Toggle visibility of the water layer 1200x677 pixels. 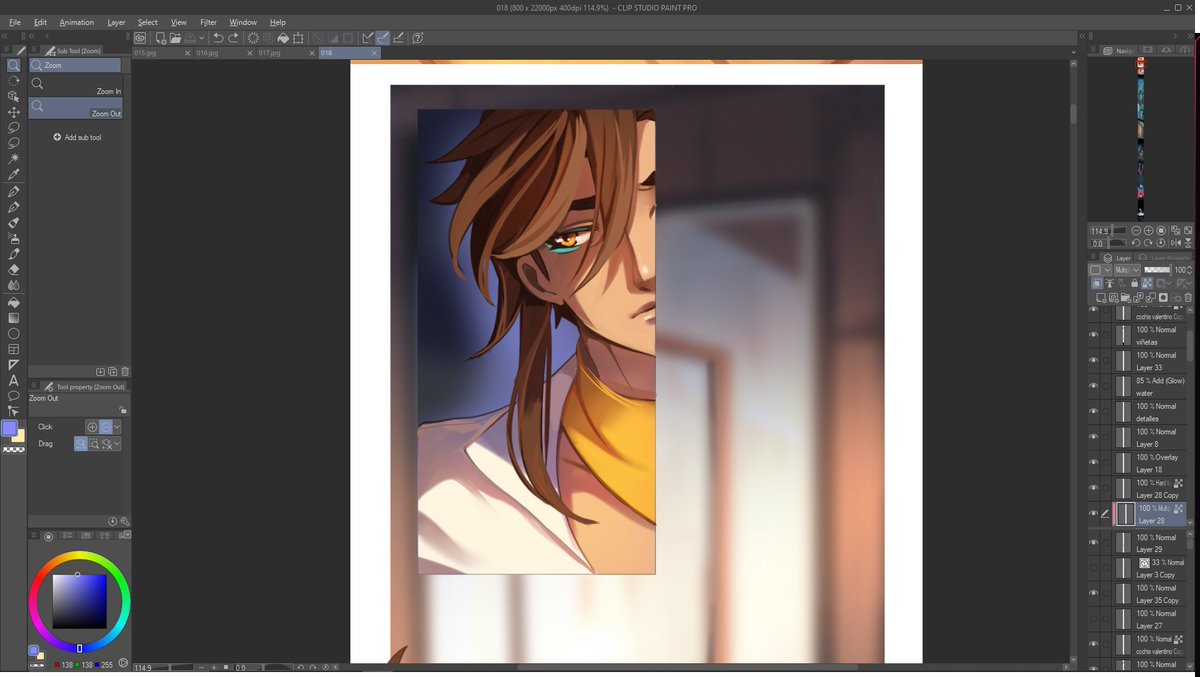point(1093,386)
